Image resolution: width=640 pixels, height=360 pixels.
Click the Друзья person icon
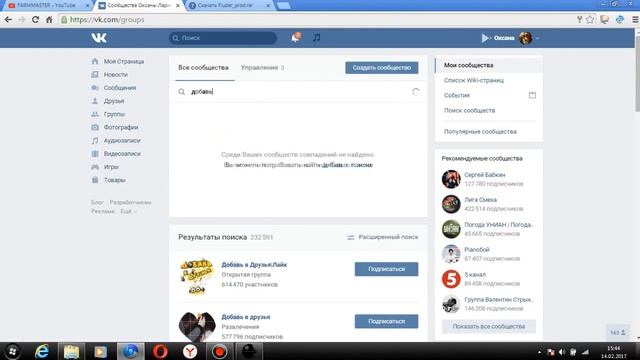[x=95, y=101]
